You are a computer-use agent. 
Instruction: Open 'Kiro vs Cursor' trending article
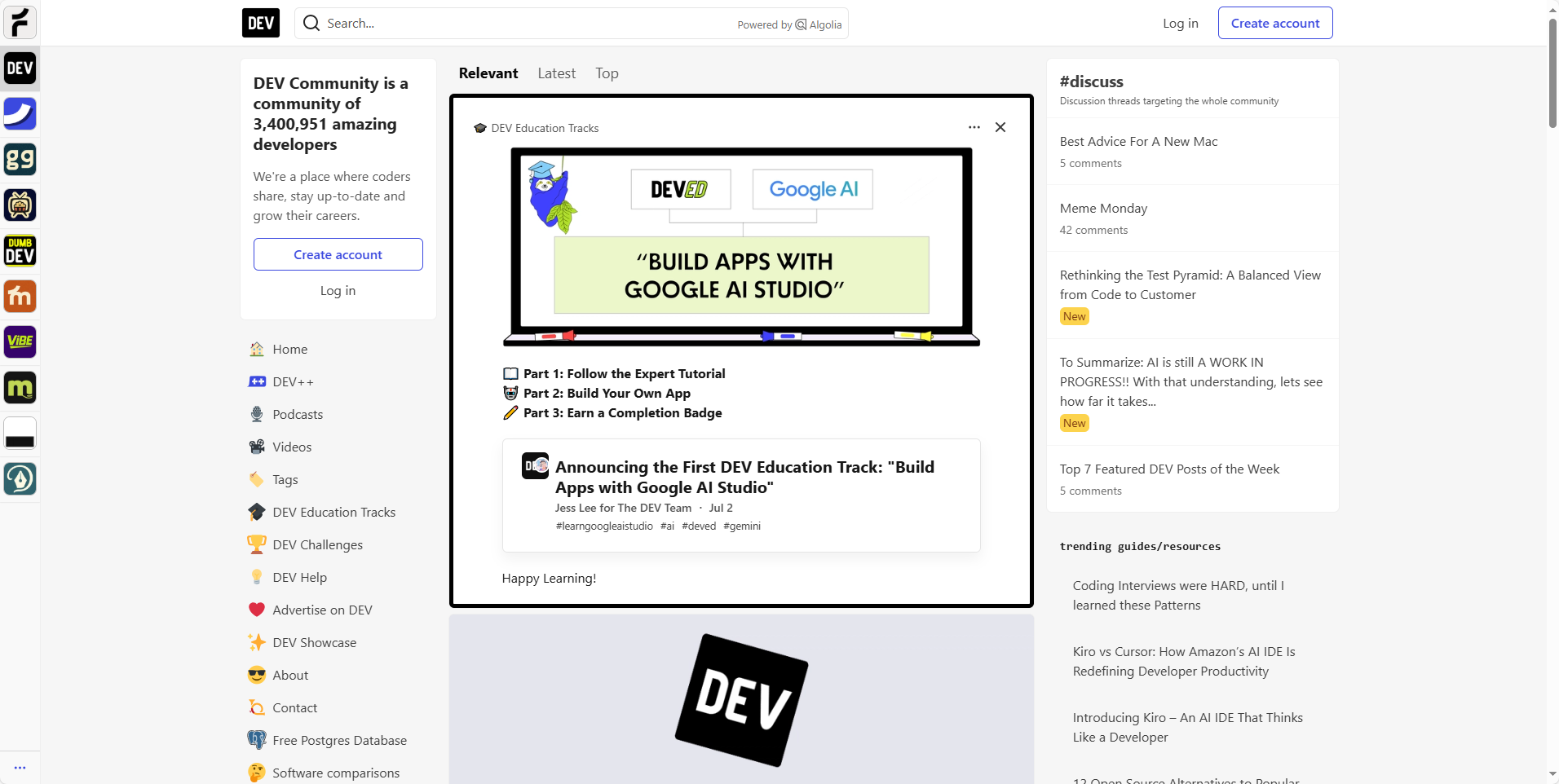[x=1184, y=661]
